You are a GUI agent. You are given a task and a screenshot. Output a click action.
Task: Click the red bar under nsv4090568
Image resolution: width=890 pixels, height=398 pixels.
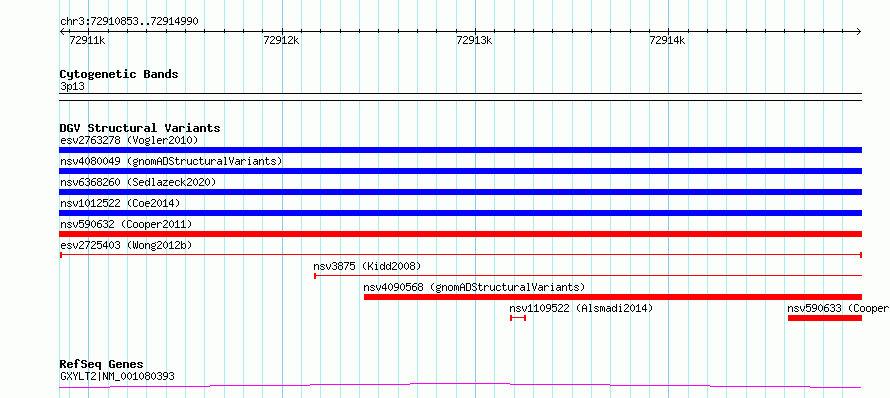coord(612,297)
